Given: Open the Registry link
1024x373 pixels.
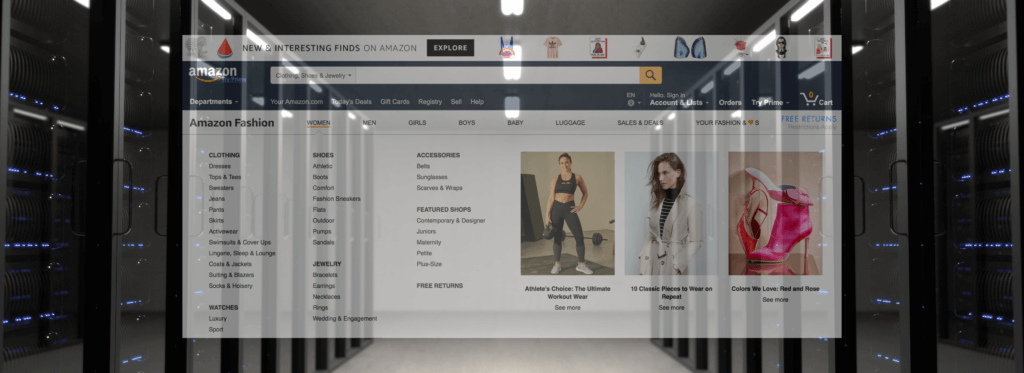Looking at the screenshot, I should click(x=430, y=102).
